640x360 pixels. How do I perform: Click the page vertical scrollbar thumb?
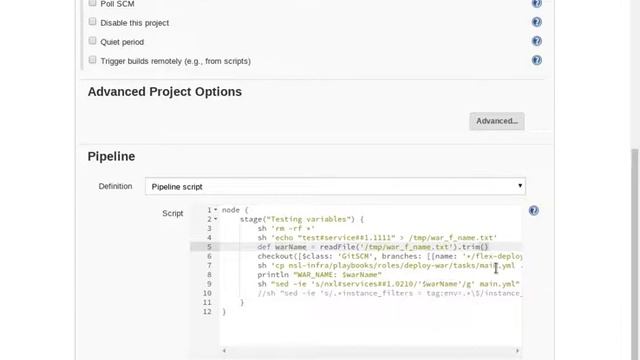tap(635, 253)
